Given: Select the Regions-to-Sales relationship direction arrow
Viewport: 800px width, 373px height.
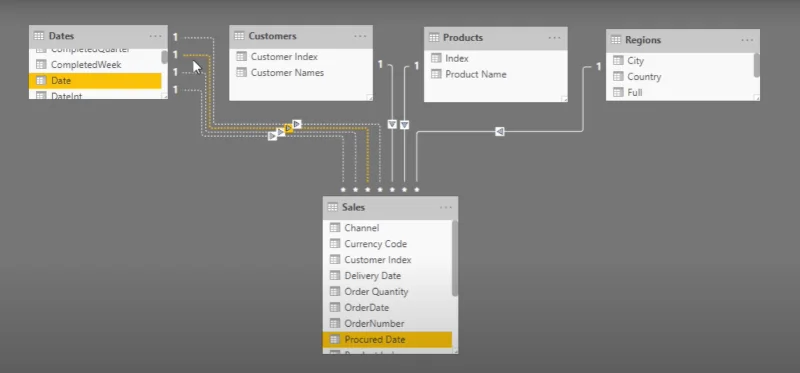Looking at the screenshot, I should pyautogui.click(x=499, y=132).
